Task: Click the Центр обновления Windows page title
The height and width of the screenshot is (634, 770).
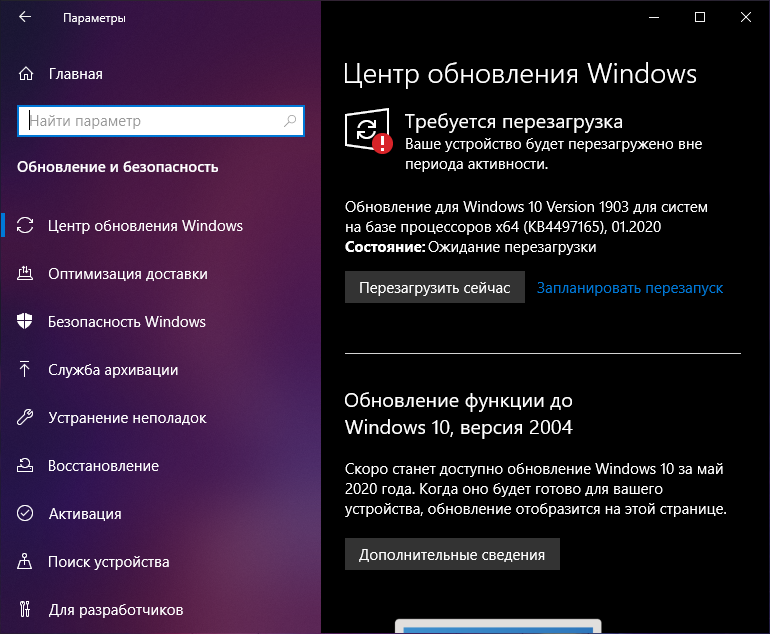Action: 520,74
